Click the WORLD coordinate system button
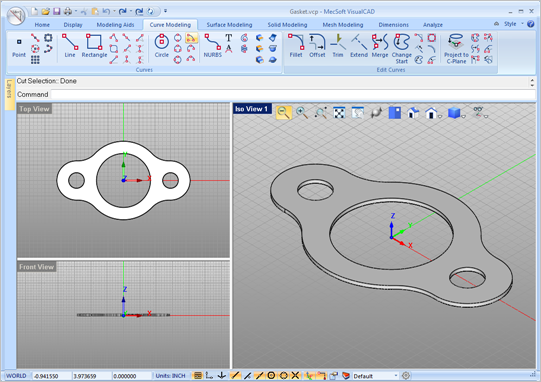 [16, 376]
